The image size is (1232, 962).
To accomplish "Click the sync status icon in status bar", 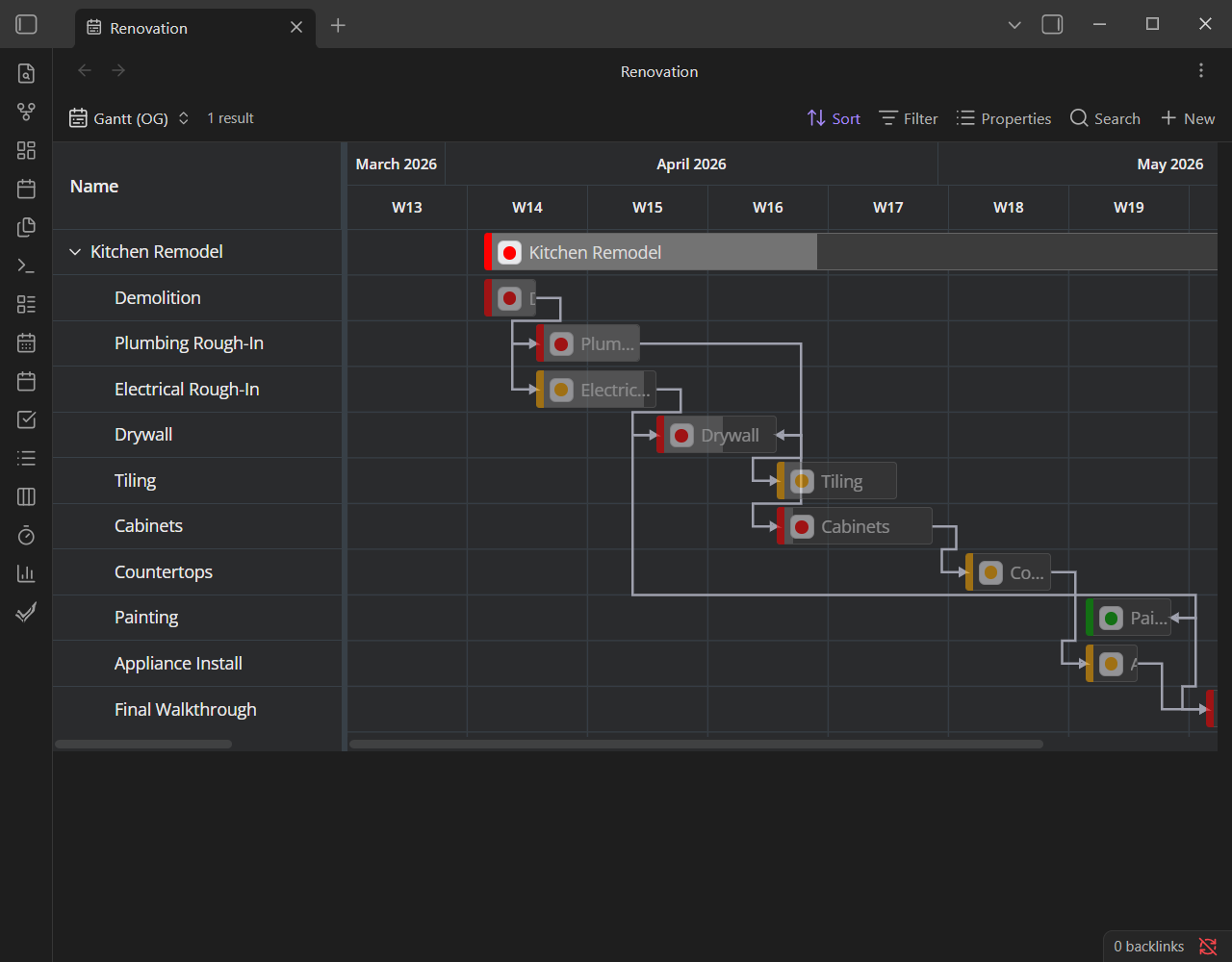I will click(1208, 947).
